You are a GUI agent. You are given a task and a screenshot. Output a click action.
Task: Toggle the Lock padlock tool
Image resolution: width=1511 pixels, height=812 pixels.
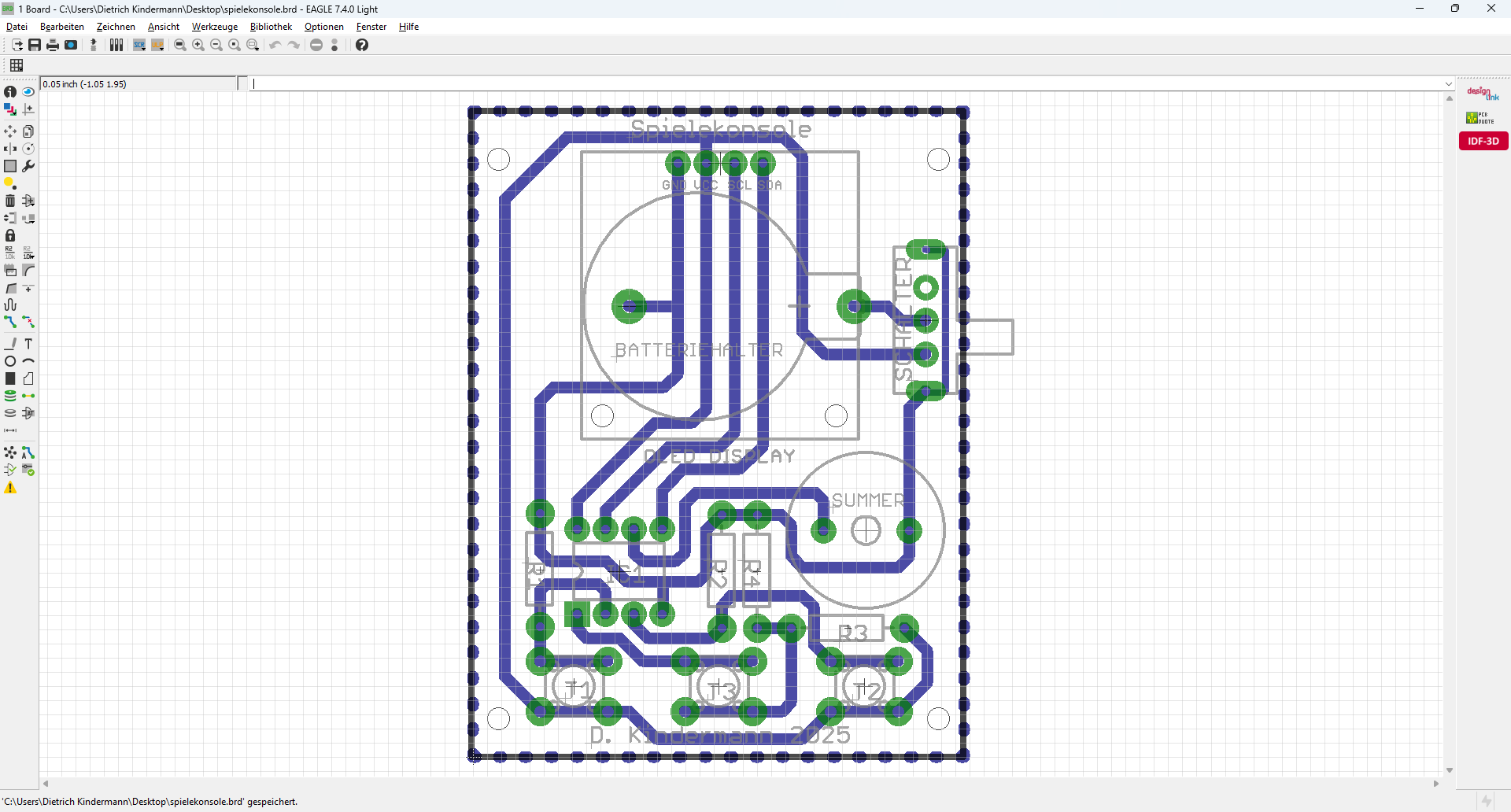pyautogui.click(x=10, y=235)
